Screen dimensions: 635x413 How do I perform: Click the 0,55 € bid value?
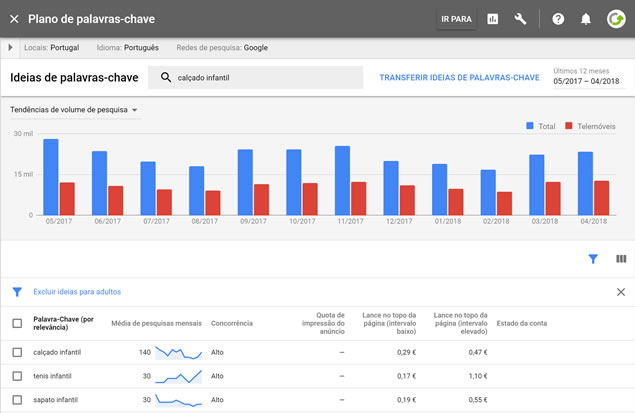tap(478, 400)
